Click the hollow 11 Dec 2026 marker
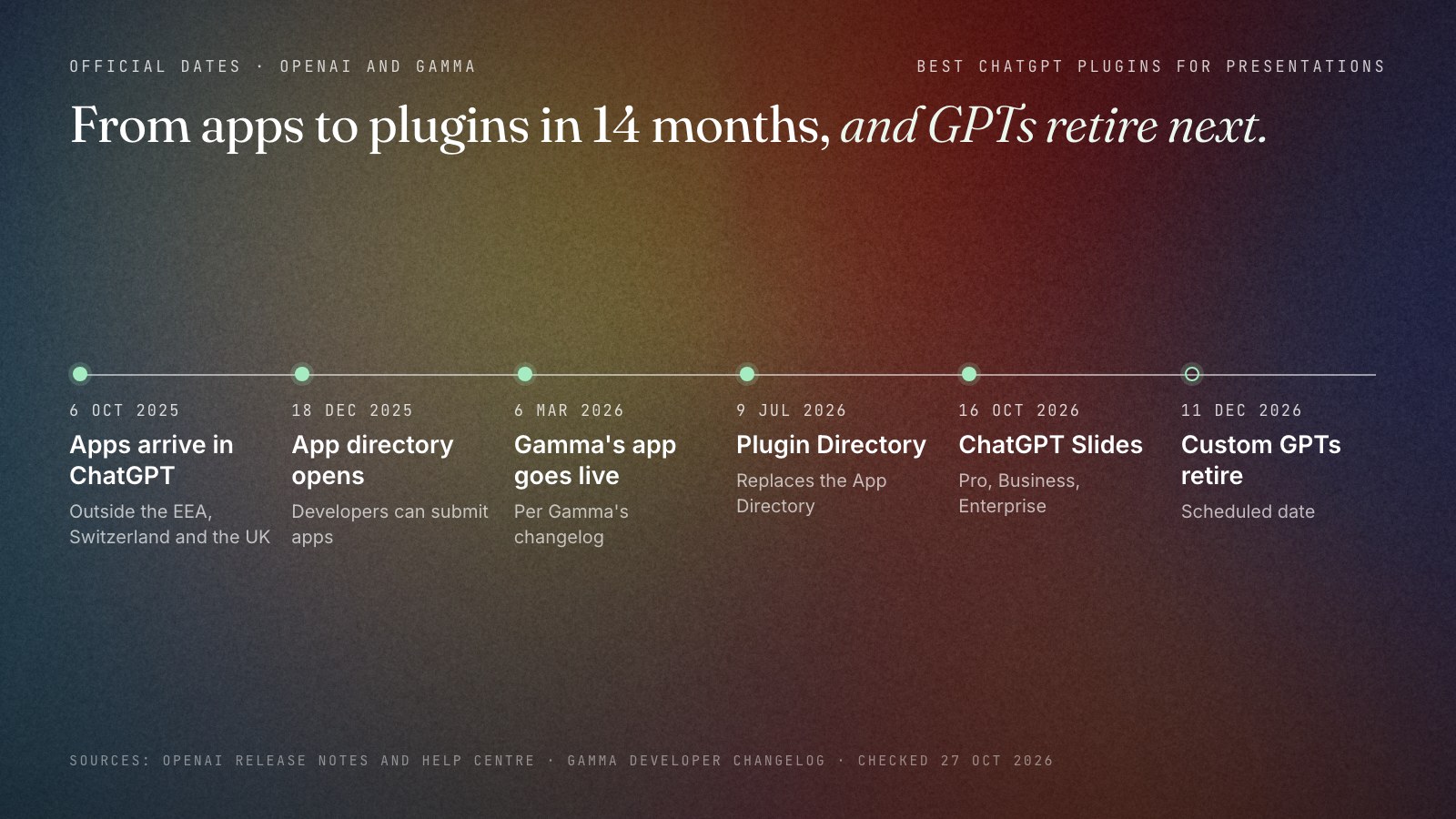The image size is (1456, 819). pyautogui.click(x=1192, y=374)
